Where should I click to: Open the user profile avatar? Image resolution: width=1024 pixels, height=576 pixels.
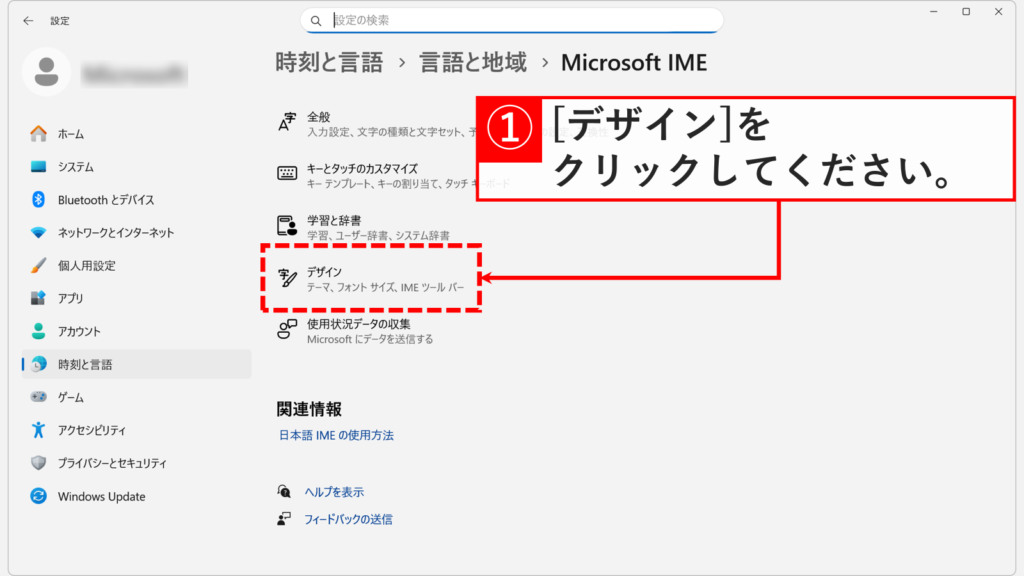pyautogui.click(x=46, y=72)
